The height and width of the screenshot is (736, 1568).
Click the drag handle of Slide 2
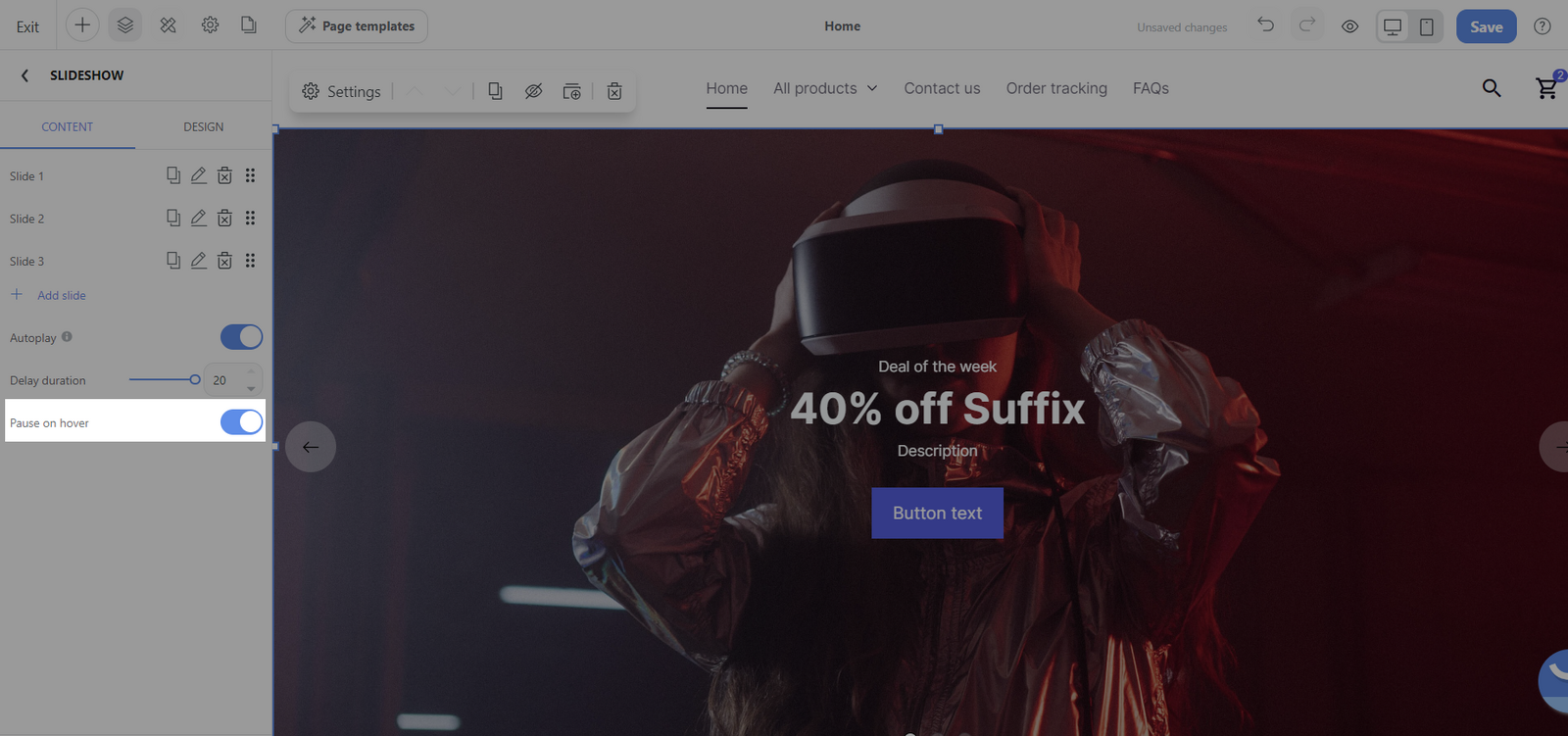(250, 218)
